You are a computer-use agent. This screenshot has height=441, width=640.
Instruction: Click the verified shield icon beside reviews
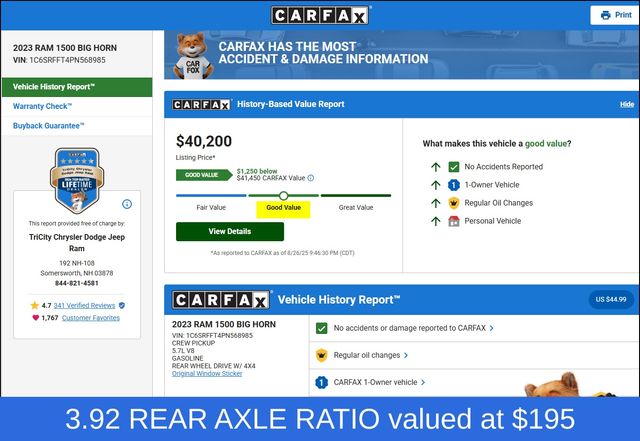[122, 305]
